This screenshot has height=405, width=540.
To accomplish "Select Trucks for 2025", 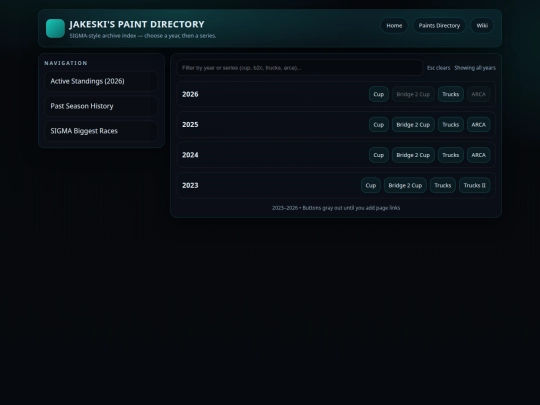I will coord(450,125).
